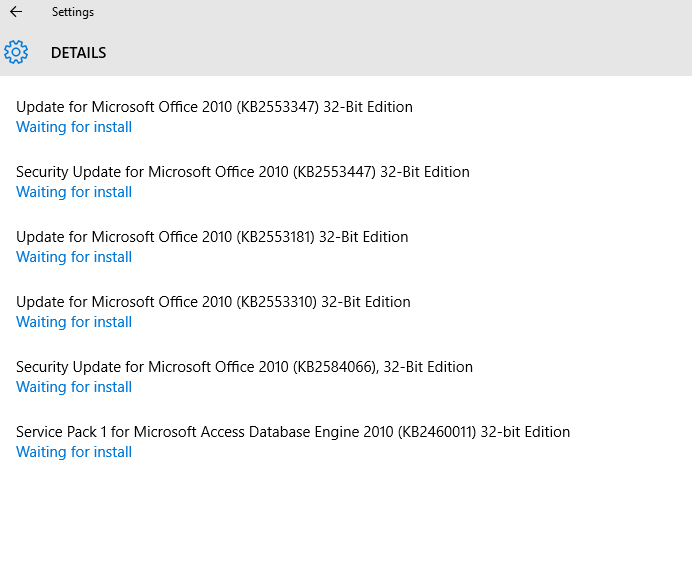
Task: Select the KB2553310 Office 2010 update entry
Action: coord(213,302)
